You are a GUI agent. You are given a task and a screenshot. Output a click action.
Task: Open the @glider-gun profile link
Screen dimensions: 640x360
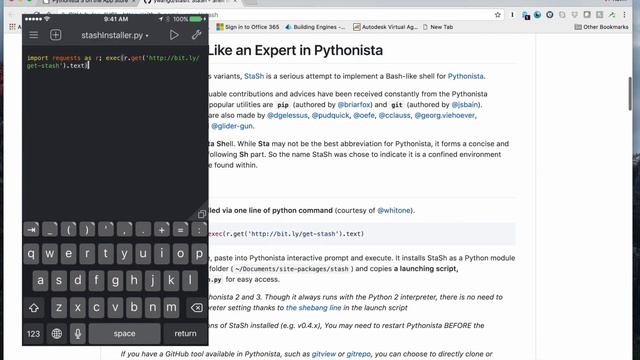(x=232, y=126)
